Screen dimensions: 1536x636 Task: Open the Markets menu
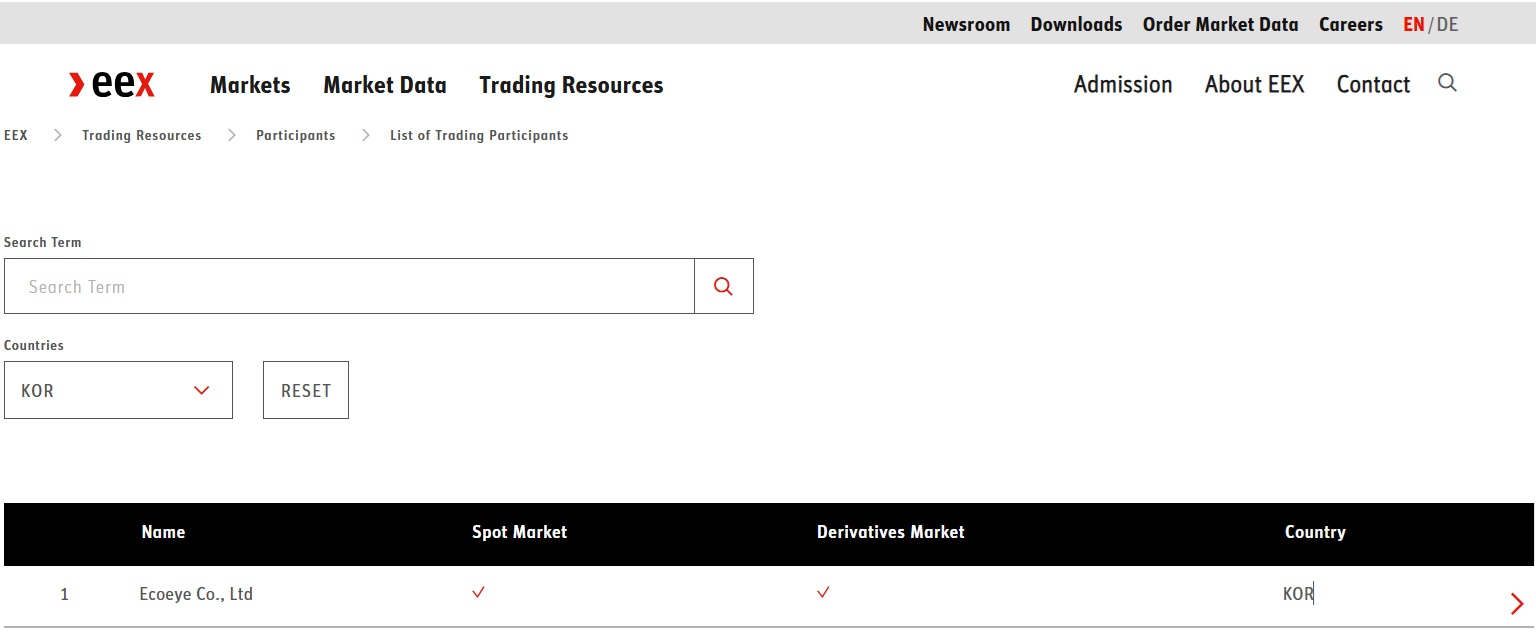(249, 85)
